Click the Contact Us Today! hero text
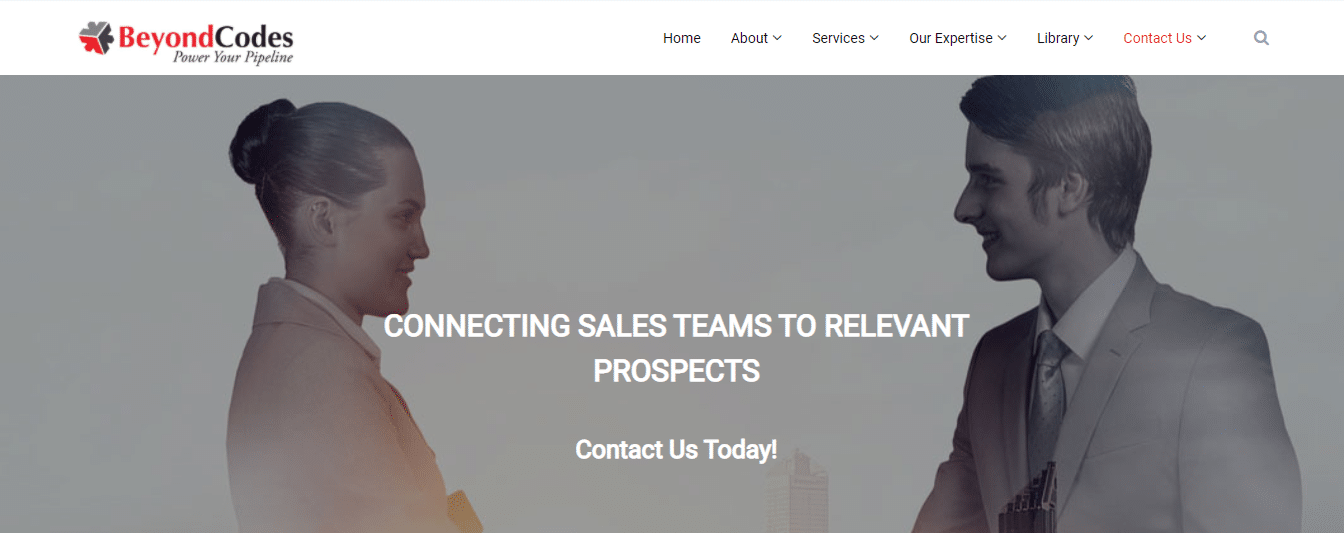 tap(676, 449)
